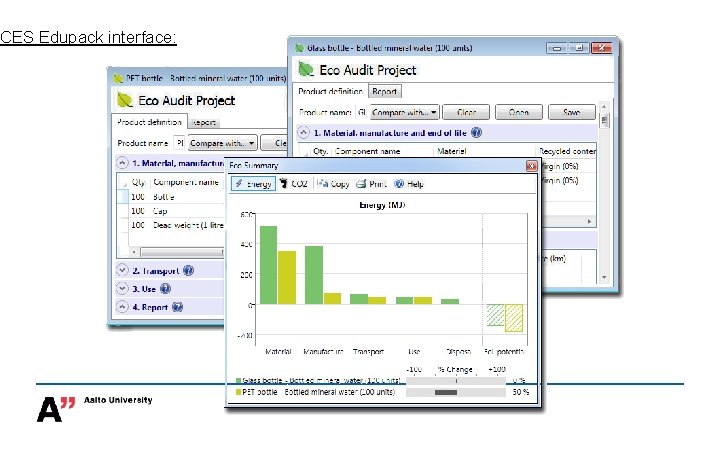
Task: Toggle the 4. Report section chevron
Action: click(x=122, y=307)
